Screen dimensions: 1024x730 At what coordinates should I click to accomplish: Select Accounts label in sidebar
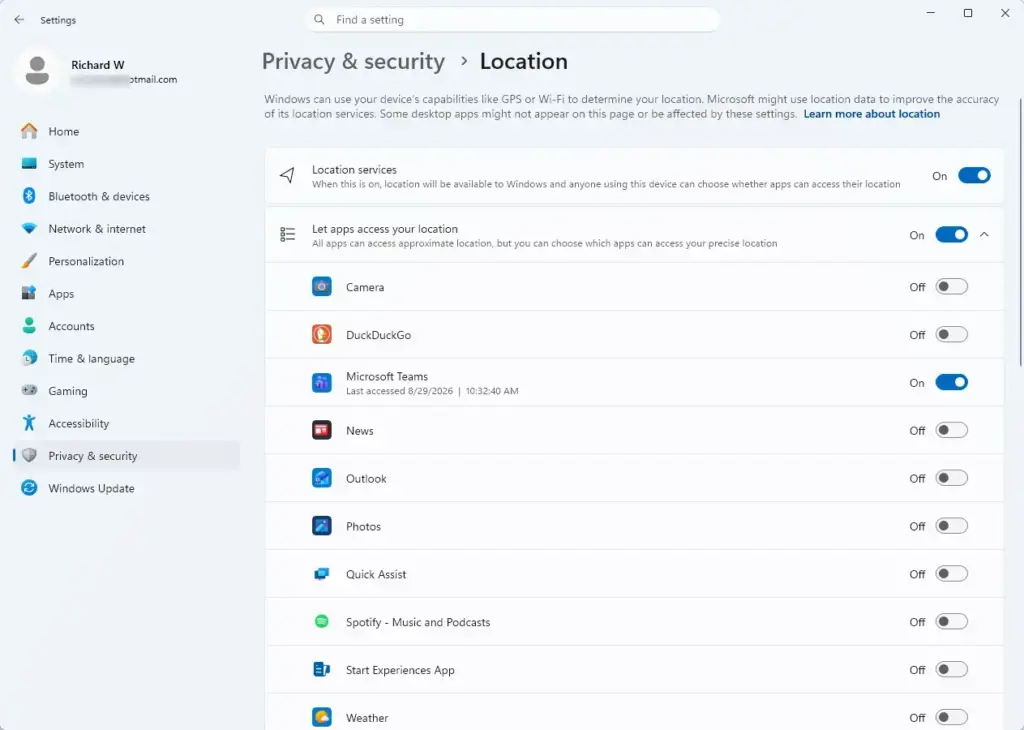point(71,326)
